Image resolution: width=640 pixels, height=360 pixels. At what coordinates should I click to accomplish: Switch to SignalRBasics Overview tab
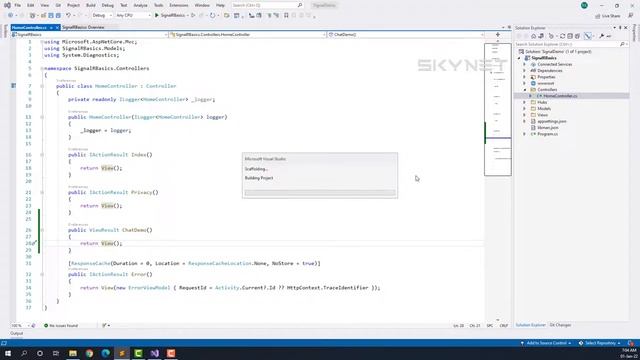83,27
